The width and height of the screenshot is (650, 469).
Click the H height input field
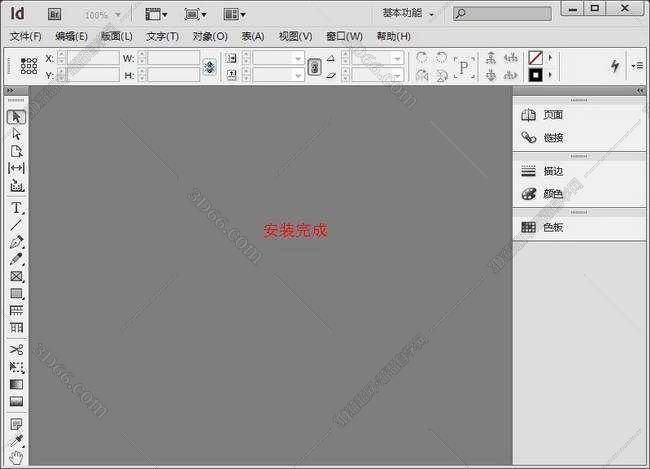[173, 75]
